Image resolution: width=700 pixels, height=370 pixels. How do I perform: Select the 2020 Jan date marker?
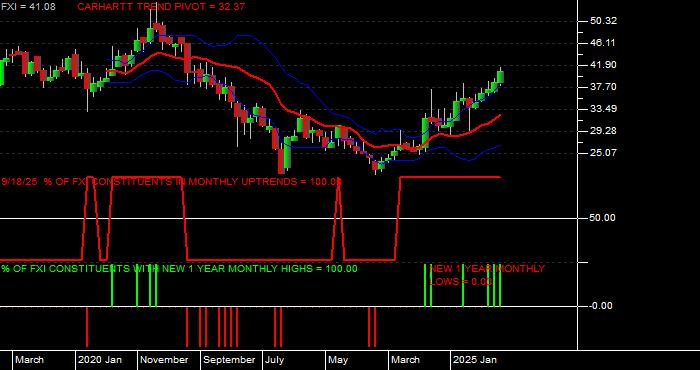[100, 360]
